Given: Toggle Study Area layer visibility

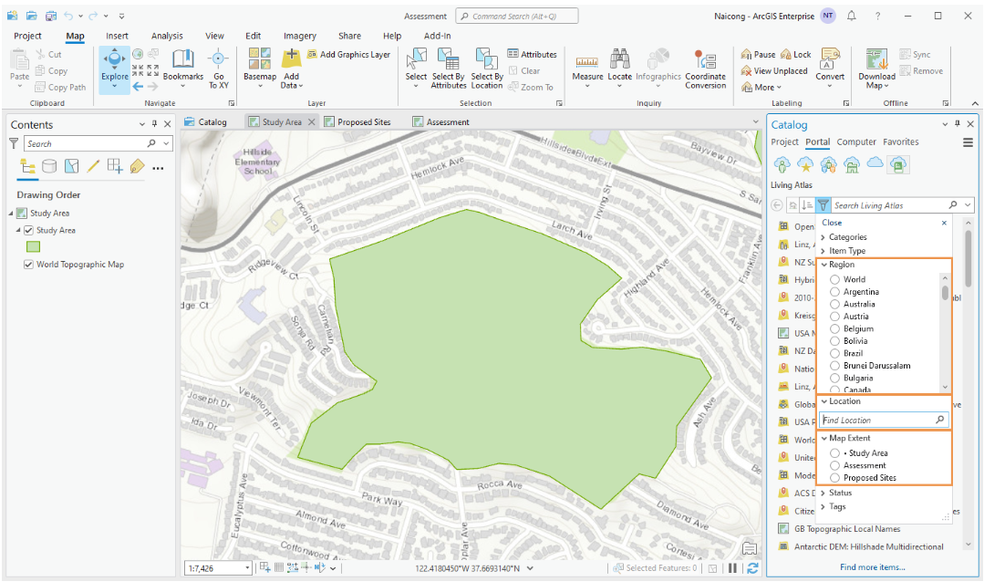Looking at the screenshot, I should click(x=28, y=230).
